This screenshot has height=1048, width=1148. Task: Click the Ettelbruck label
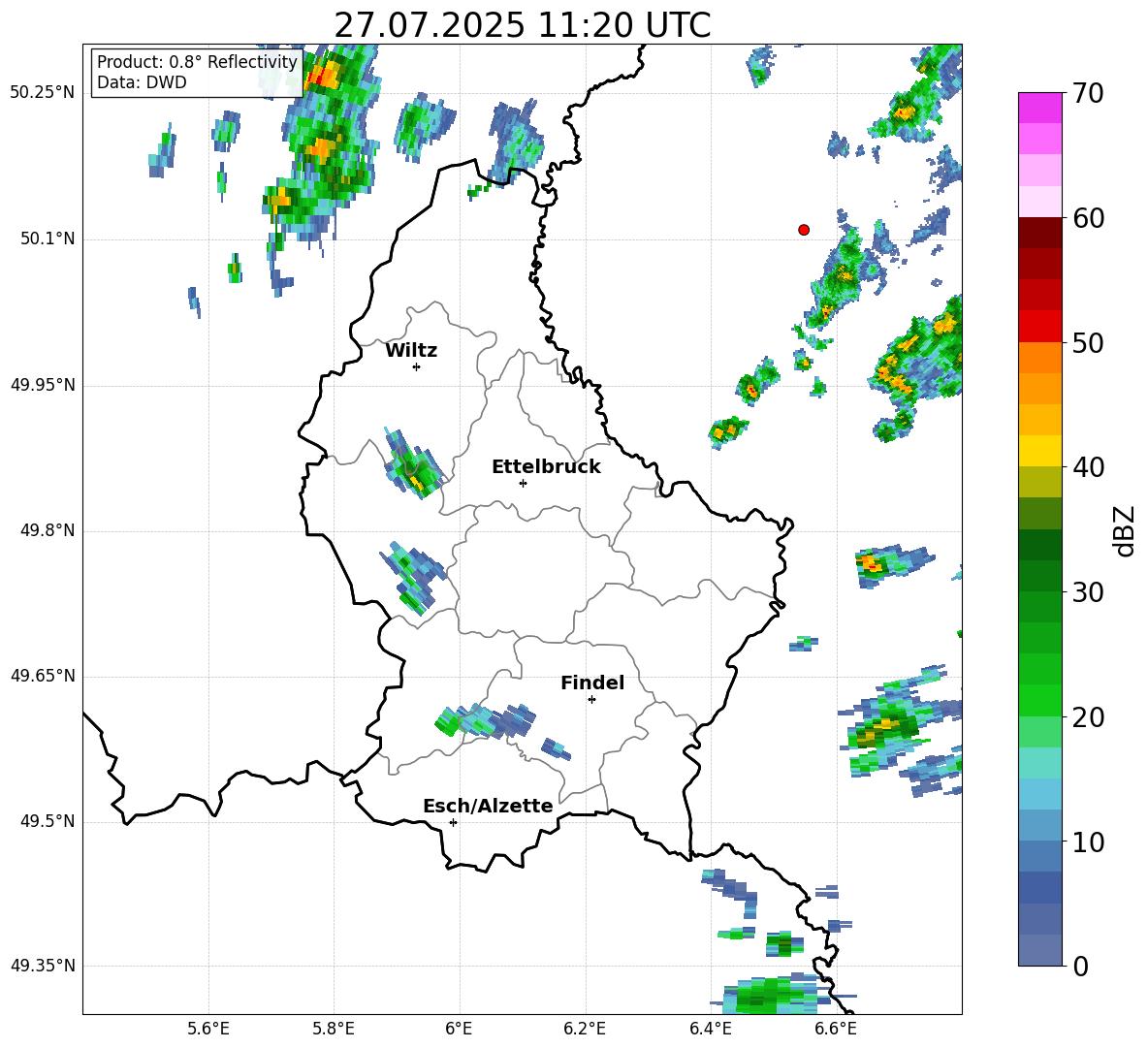[x=546, y=467]
